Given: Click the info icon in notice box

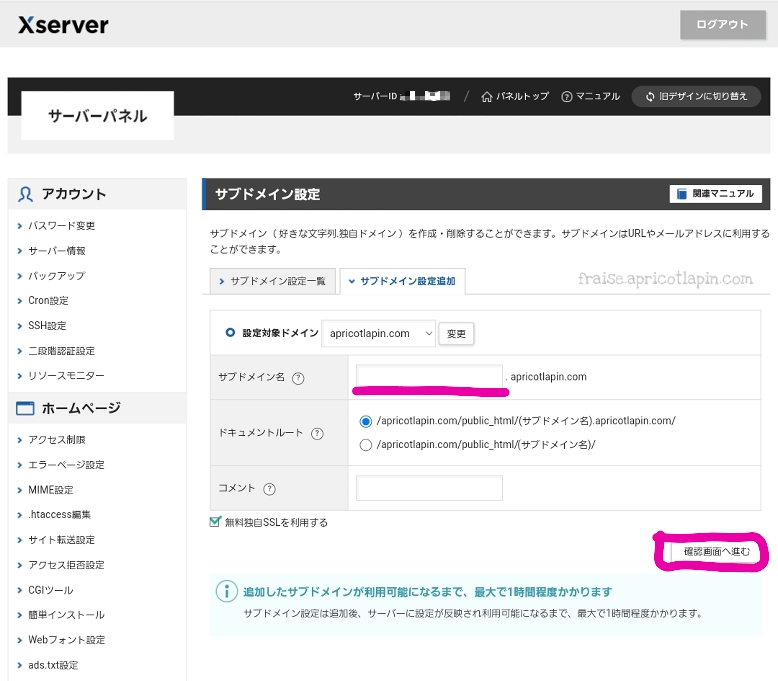Looking at the screenshot, I should tap(227, 591).
